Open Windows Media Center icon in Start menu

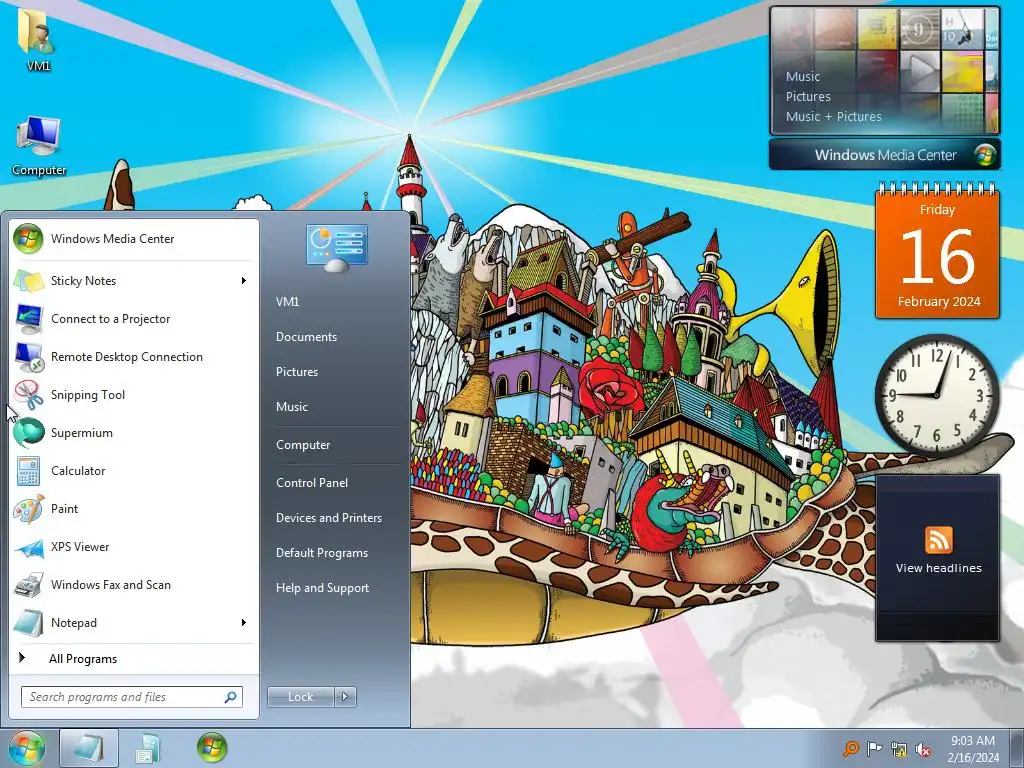(28, 239)
